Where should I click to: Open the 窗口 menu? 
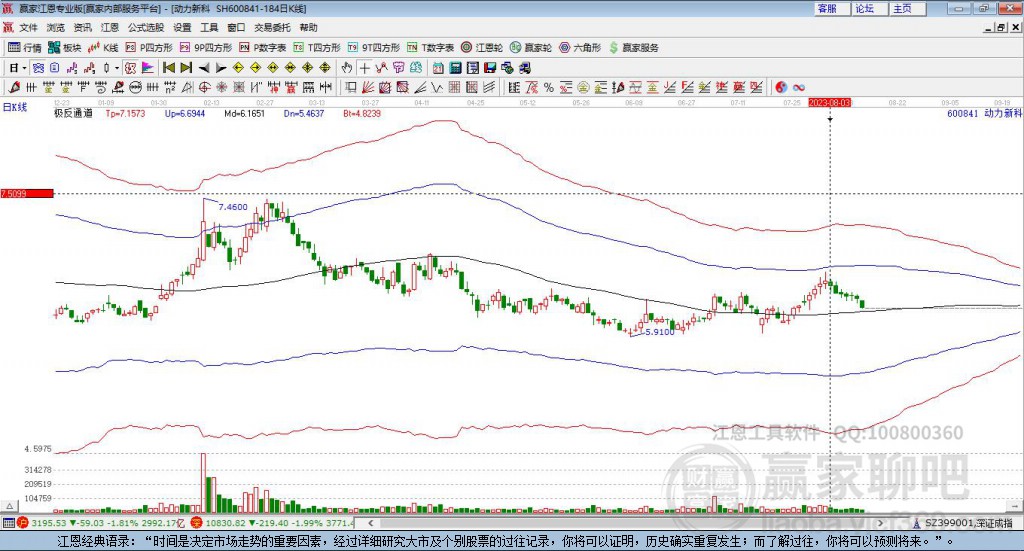236,27
